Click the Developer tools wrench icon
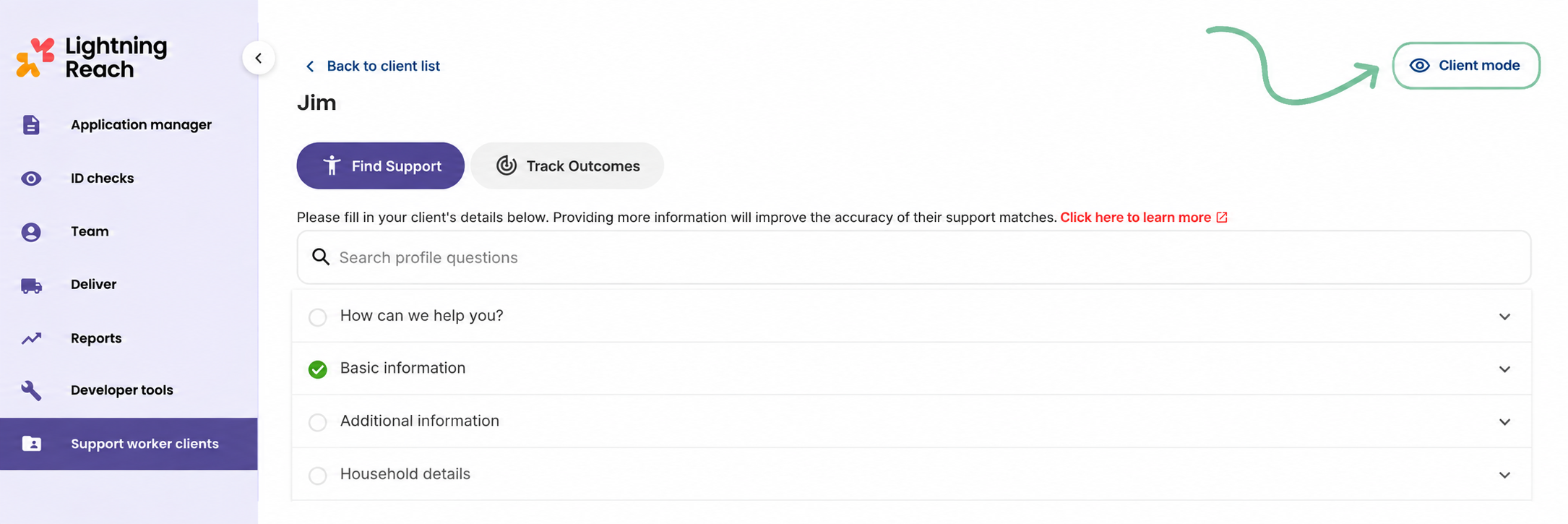 point(31,390)
